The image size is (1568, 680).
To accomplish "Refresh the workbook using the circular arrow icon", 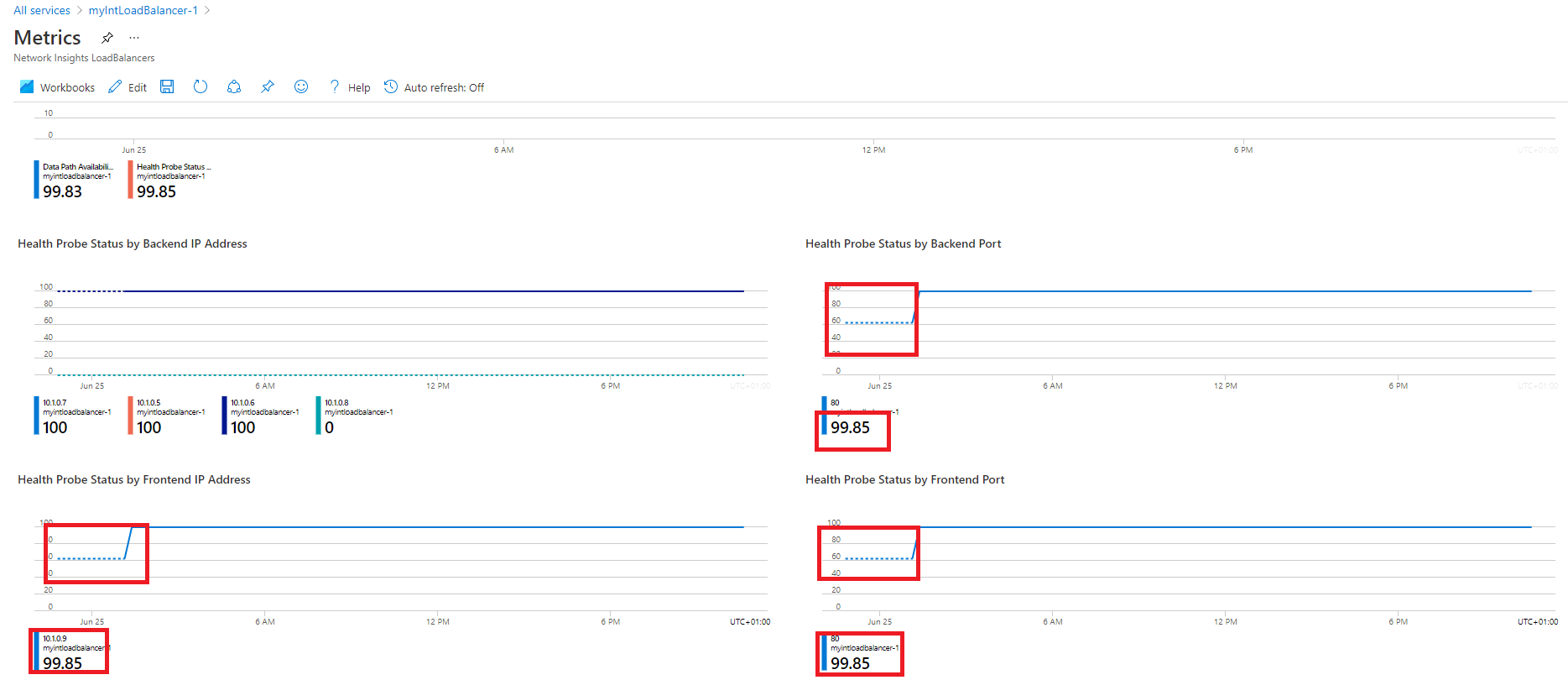I will [201, 86].
